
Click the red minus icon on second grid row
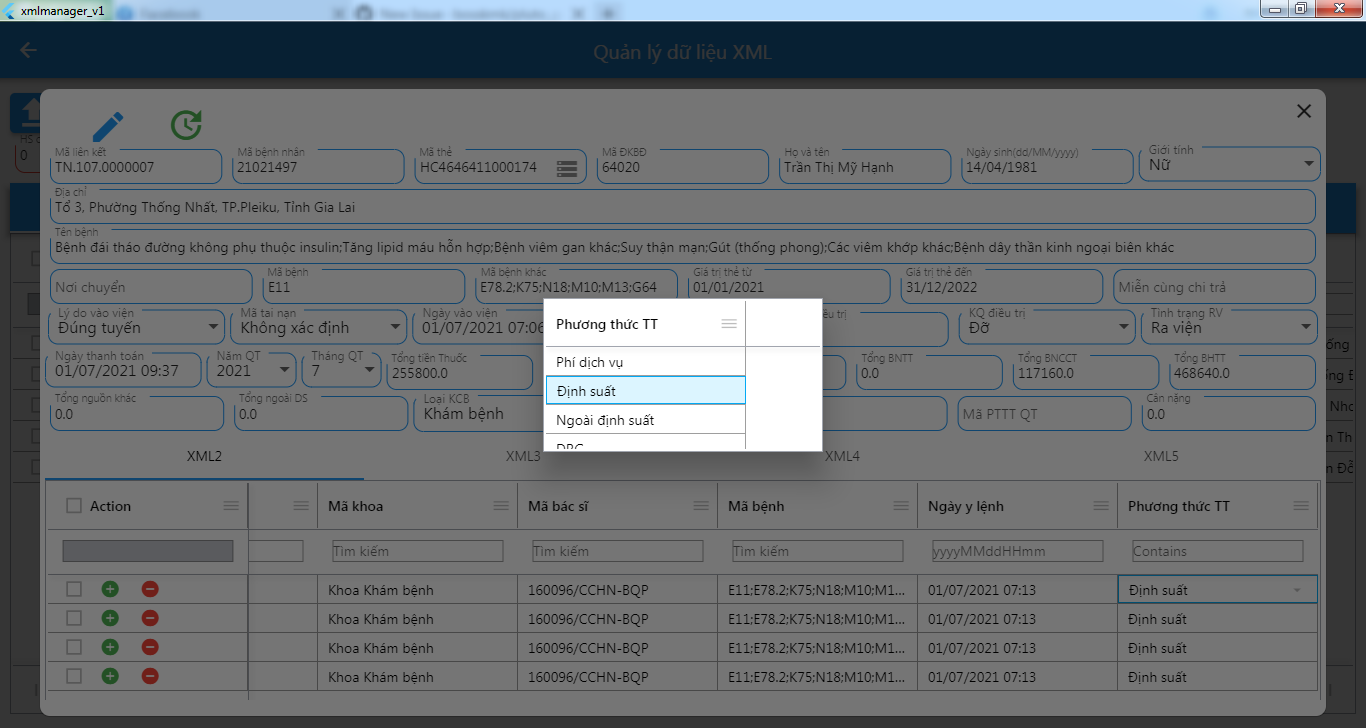click(150, 618)
